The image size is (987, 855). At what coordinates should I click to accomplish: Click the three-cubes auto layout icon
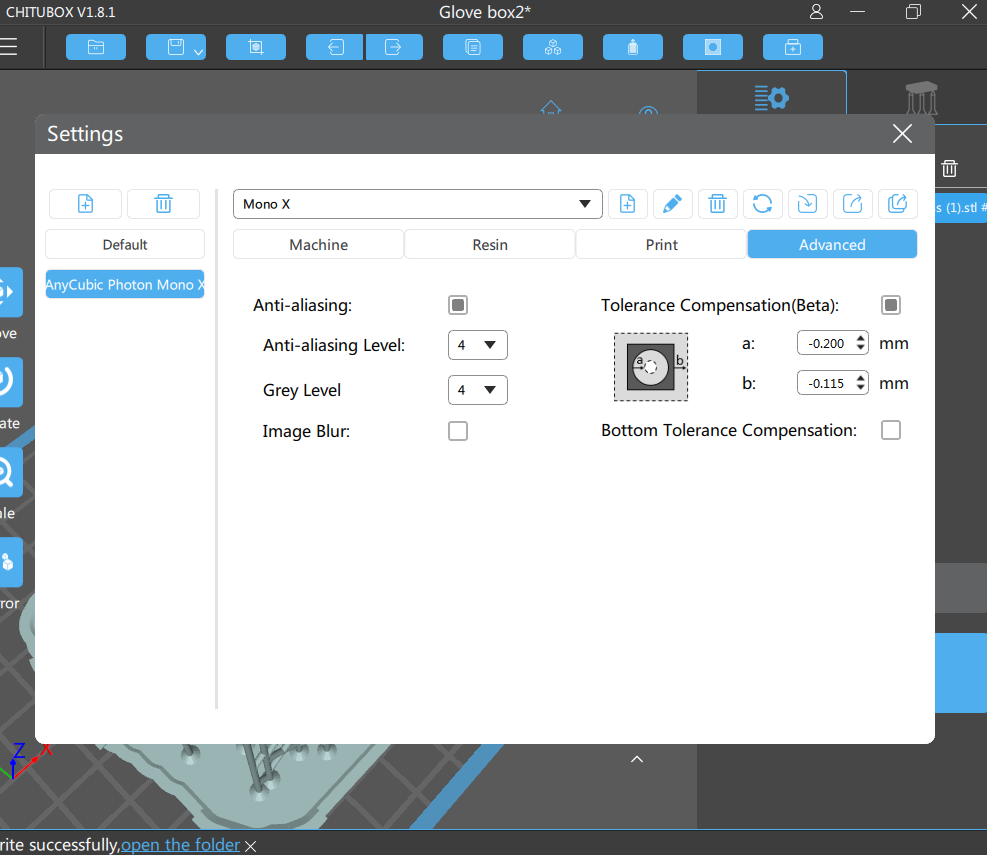click(x=553, y=47)
